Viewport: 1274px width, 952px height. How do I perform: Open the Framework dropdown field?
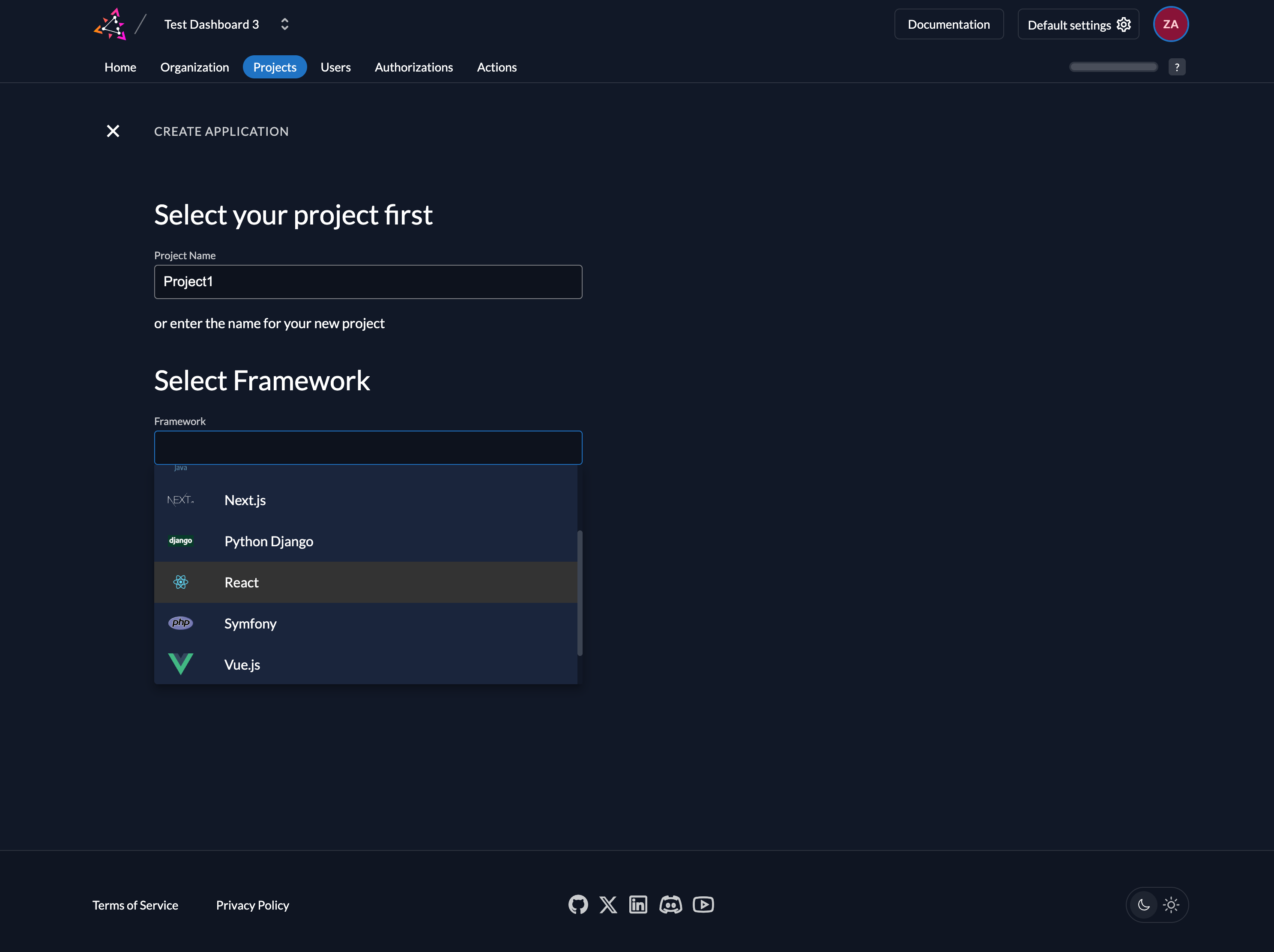click(x=368, y=447)
